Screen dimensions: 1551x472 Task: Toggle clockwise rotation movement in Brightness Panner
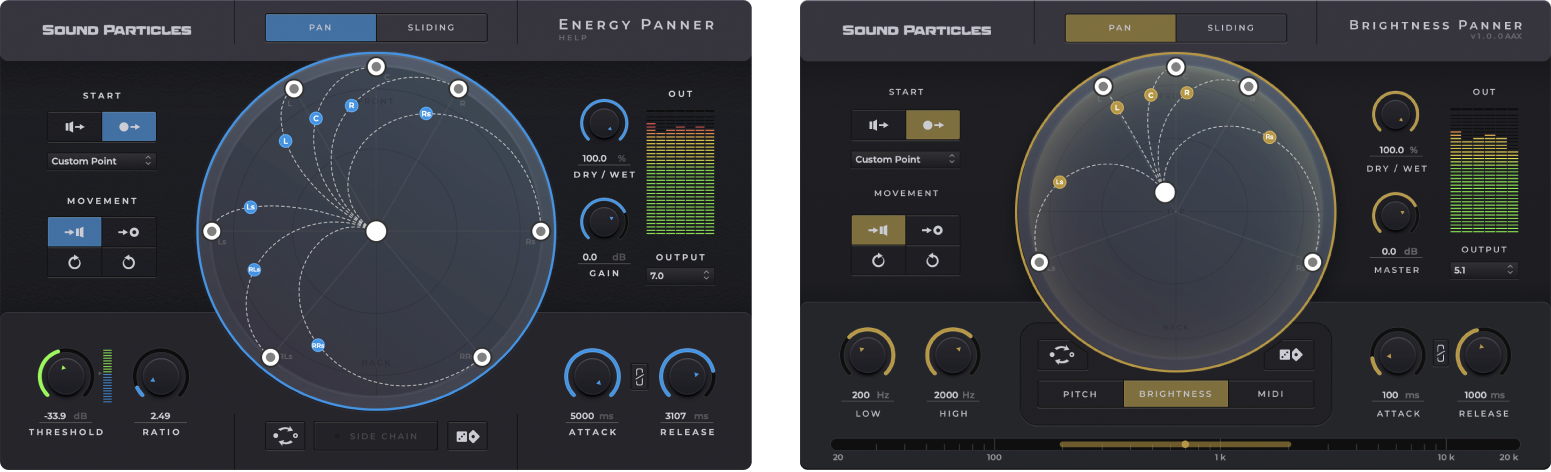(x=932, y=260)
